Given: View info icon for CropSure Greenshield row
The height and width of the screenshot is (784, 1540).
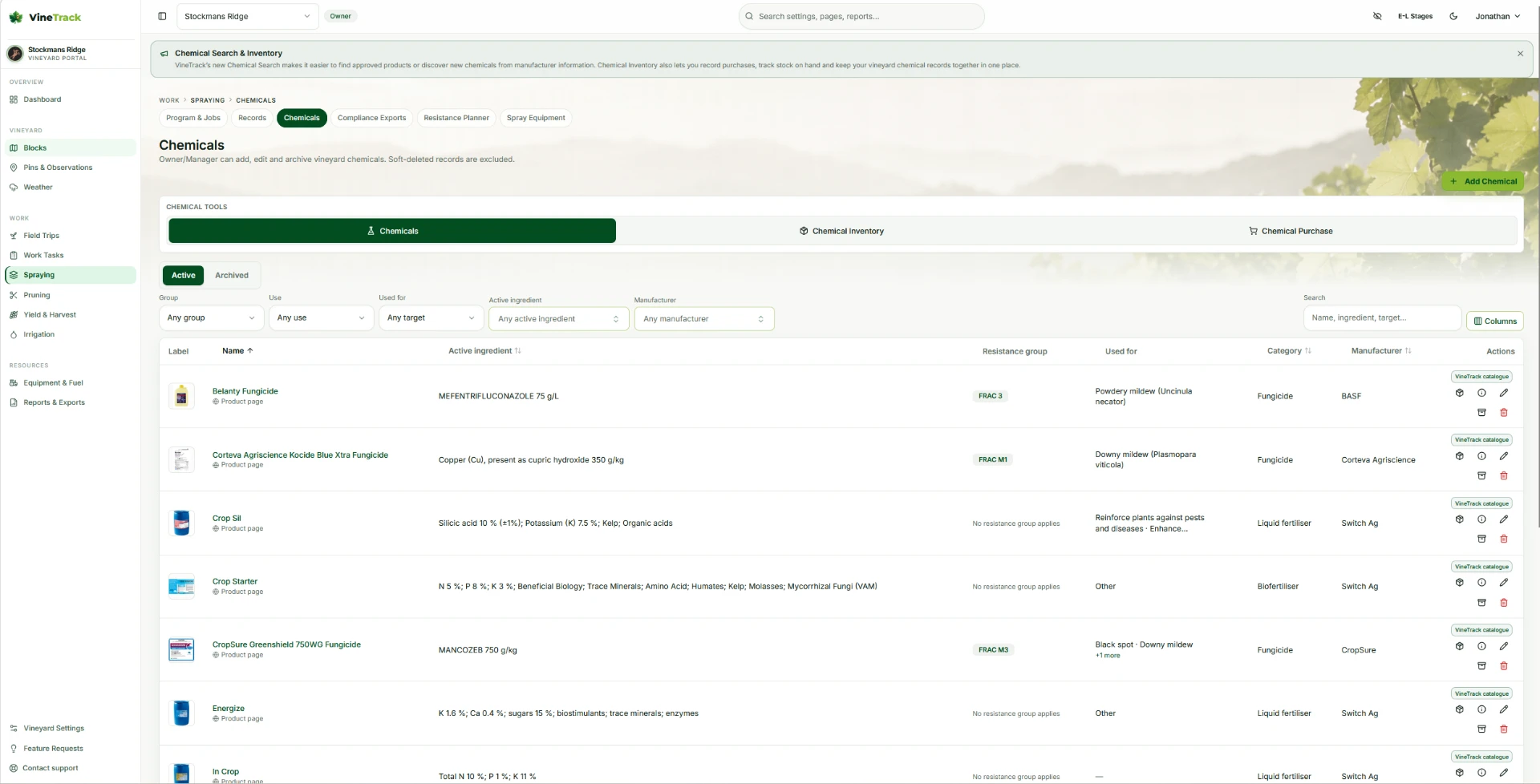Looking at the screenshot, I should [1481, 646].
